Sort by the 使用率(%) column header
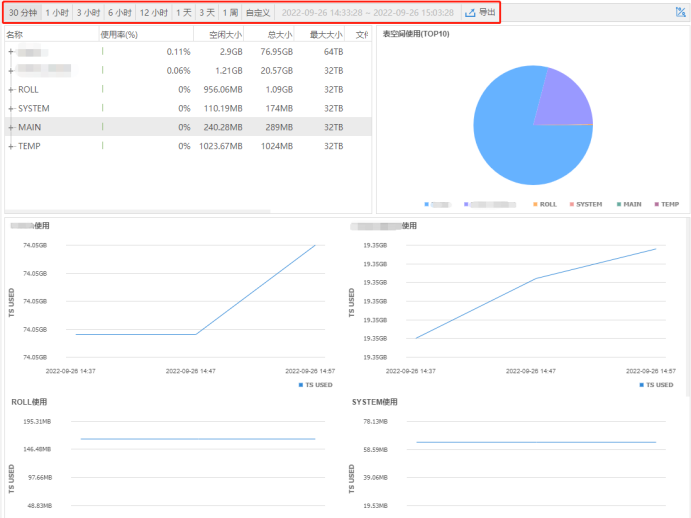This screenshot has height=518, width=691. pos(119,34)
